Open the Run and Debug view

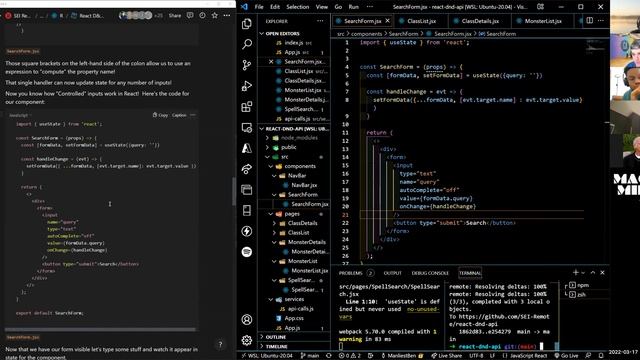pyautogui.click(x=247, y=86)
